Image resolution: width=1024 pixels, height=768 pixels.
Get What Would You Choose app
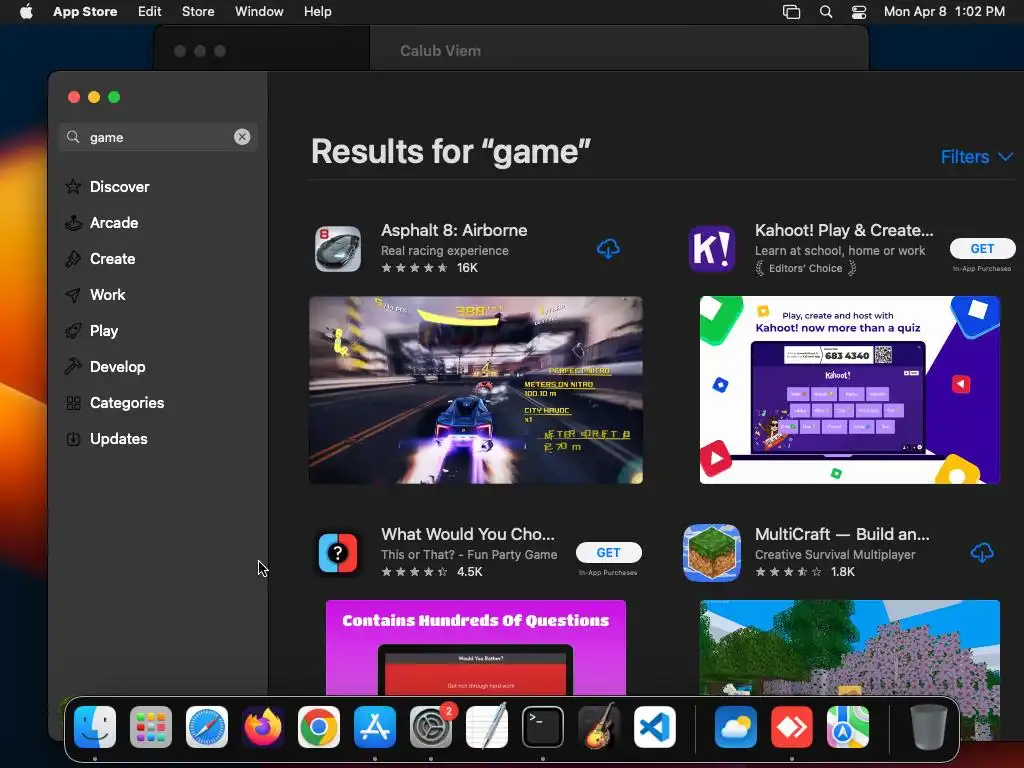pyautogui.click(x=608, y=552)
